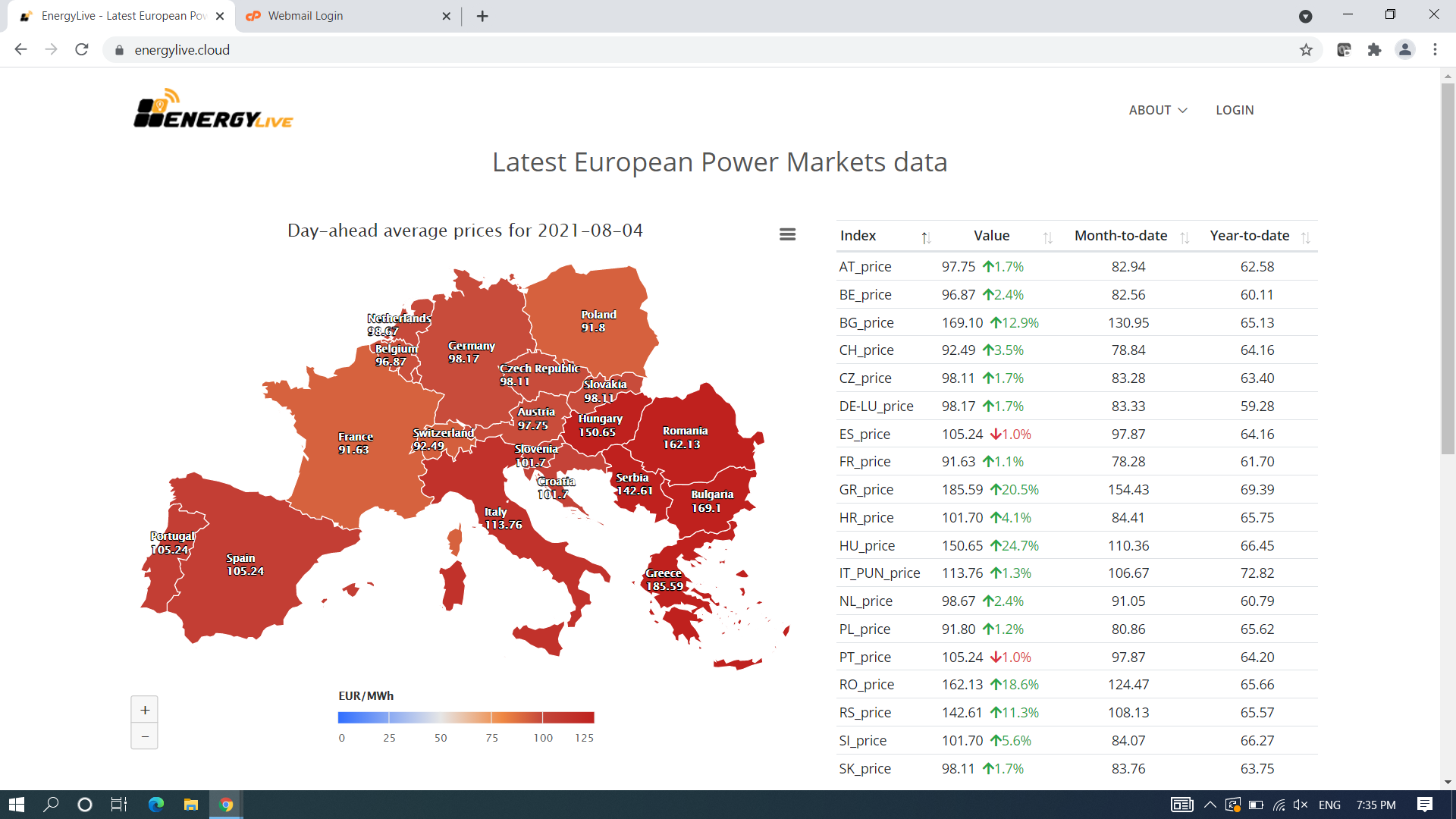Open the chart hamburger context menu
Viewport: 1456px width, 819px height.
(x=787, y=234)
